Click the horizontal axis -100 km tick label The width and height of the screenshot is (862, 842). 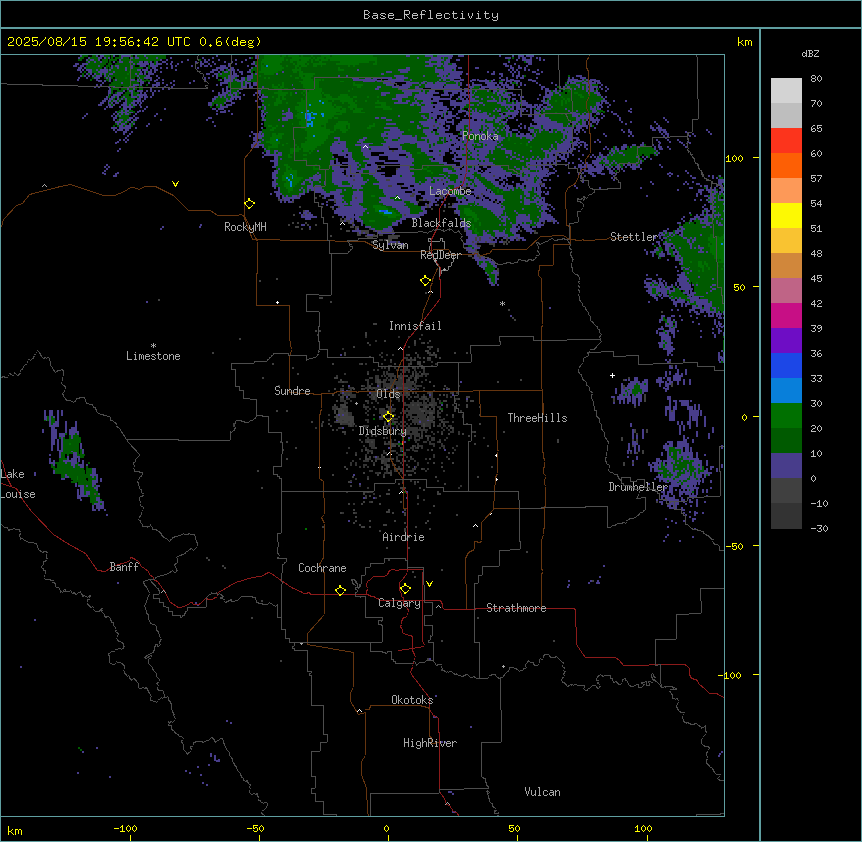coord(125,828)
